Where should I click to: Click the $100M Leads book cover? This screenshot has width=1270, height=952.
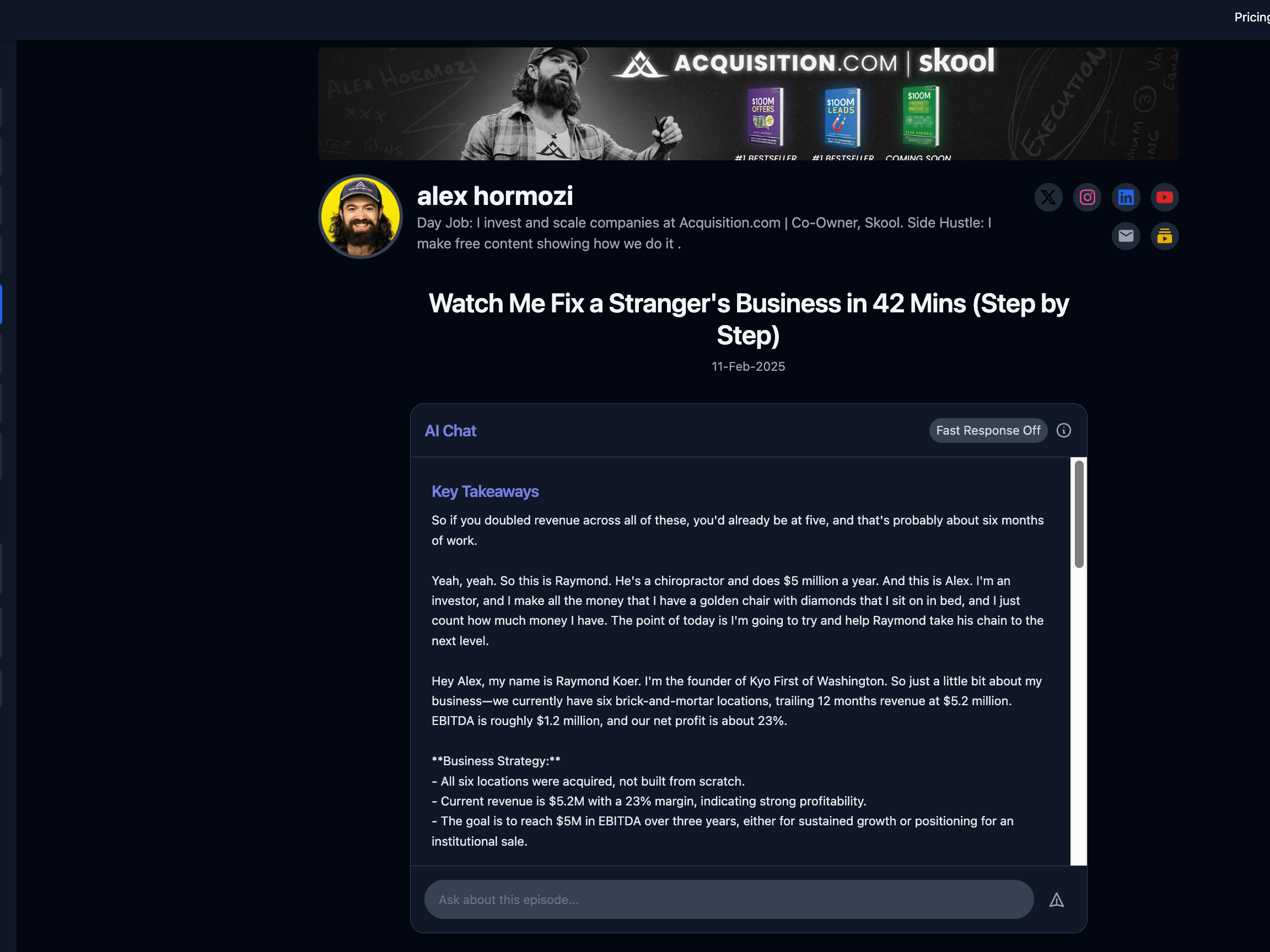842,118
